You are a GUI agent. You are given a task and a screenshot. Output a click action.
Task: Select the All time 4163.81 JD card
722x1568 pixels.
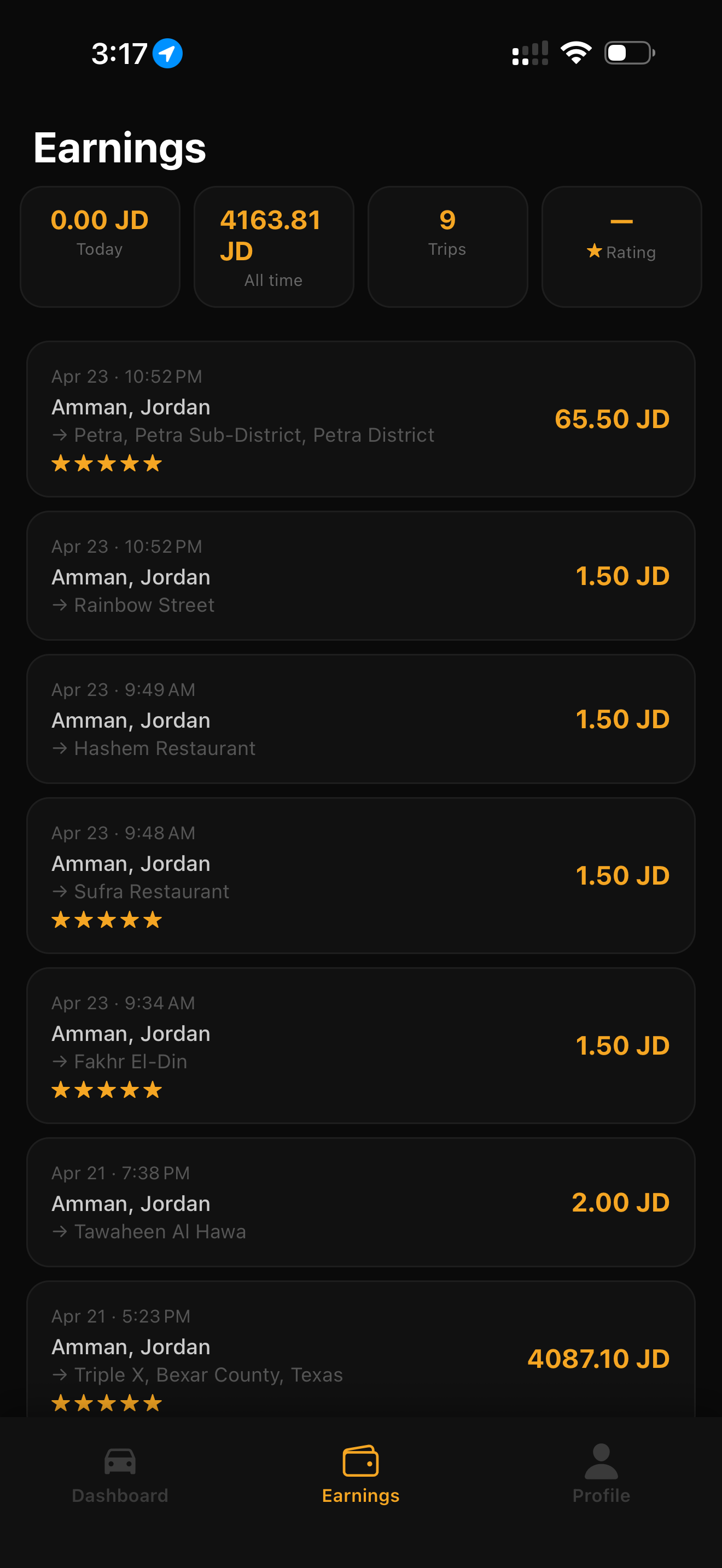point(273,247)
